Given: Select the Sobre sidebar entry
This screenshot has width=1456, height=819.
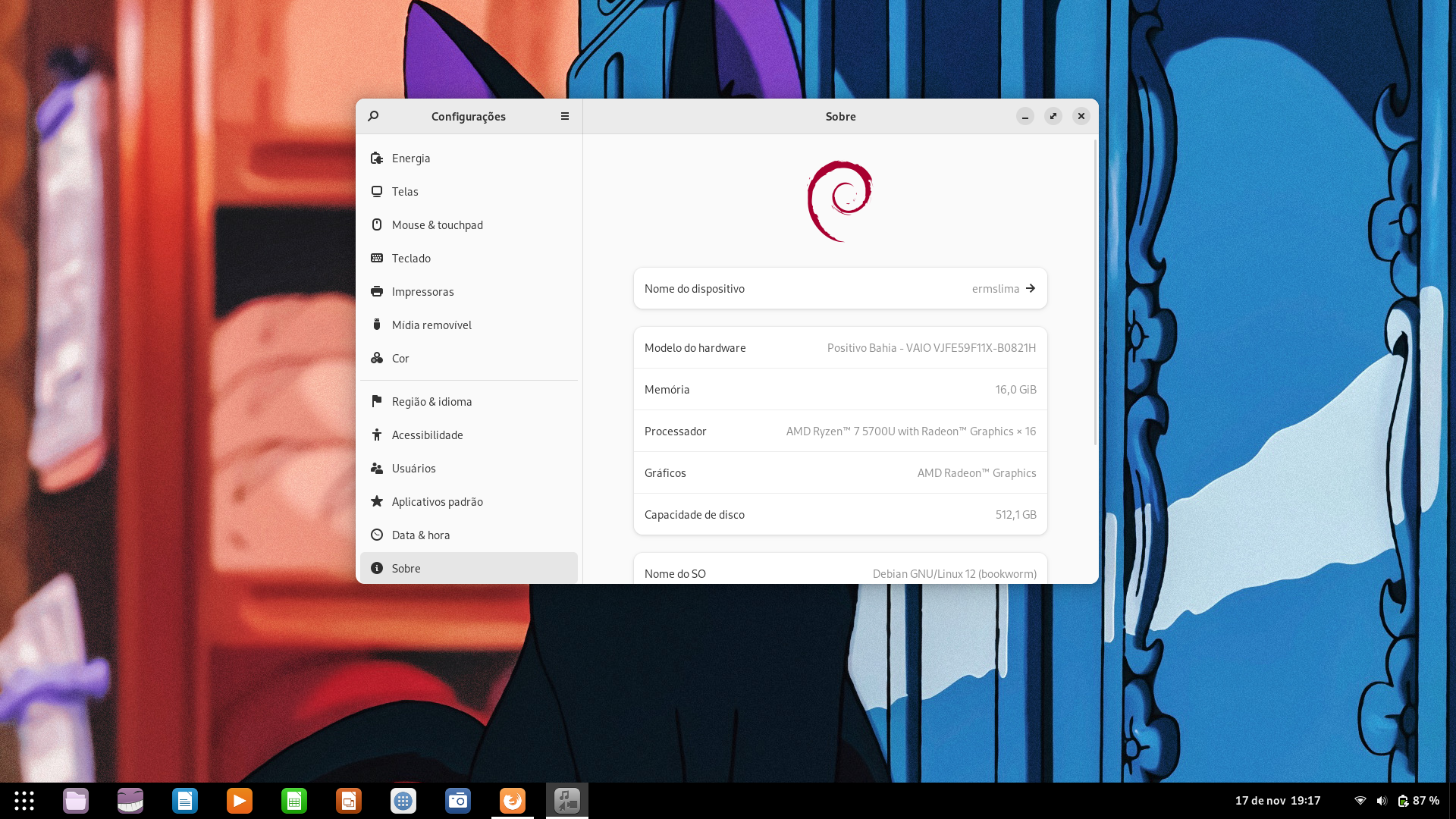Looking at the screenshot, I should tap(469, 568).
